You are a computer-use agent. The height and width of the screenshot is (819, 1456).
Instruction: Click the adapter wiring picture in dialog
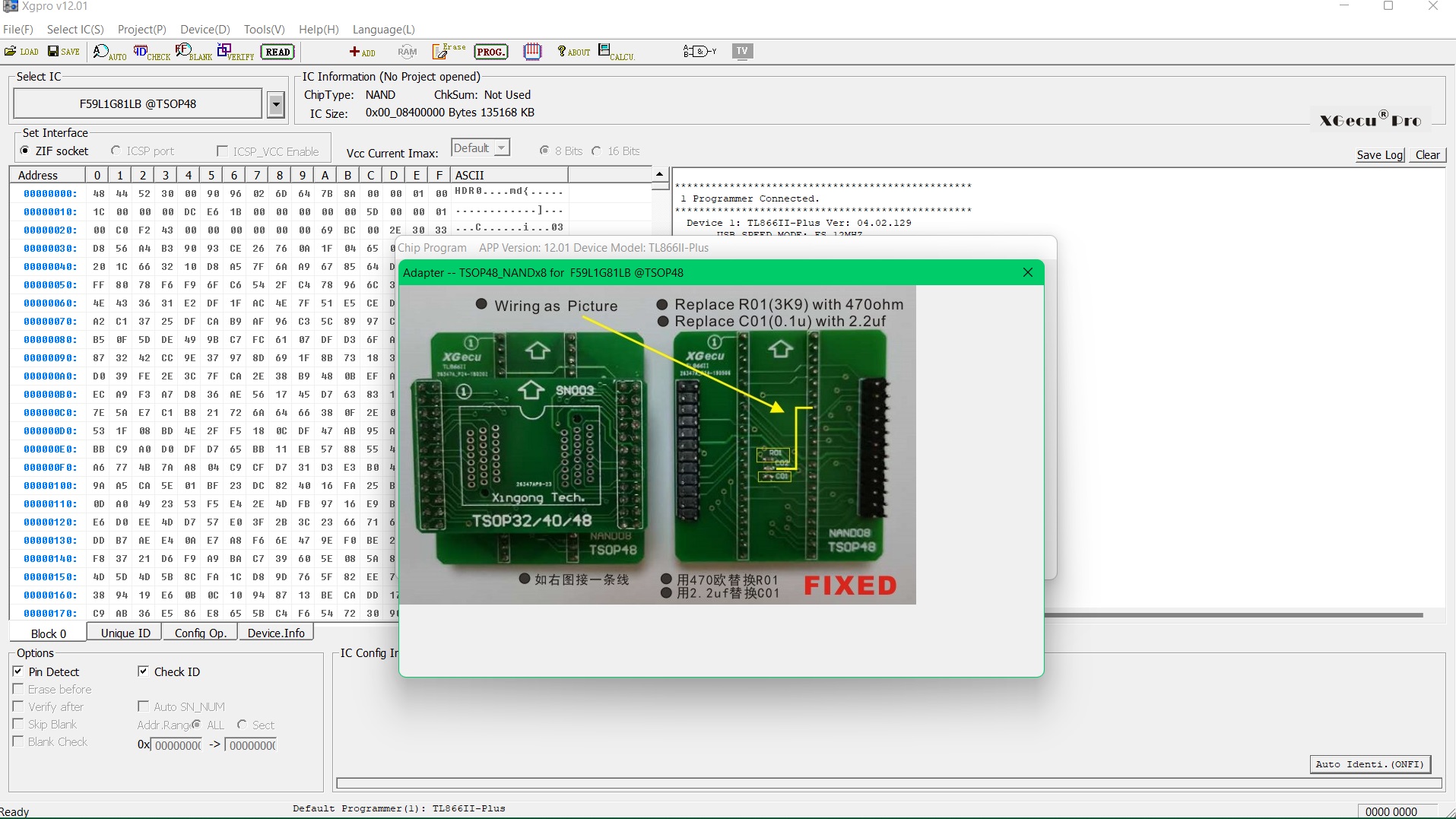(x=657, y=445)
